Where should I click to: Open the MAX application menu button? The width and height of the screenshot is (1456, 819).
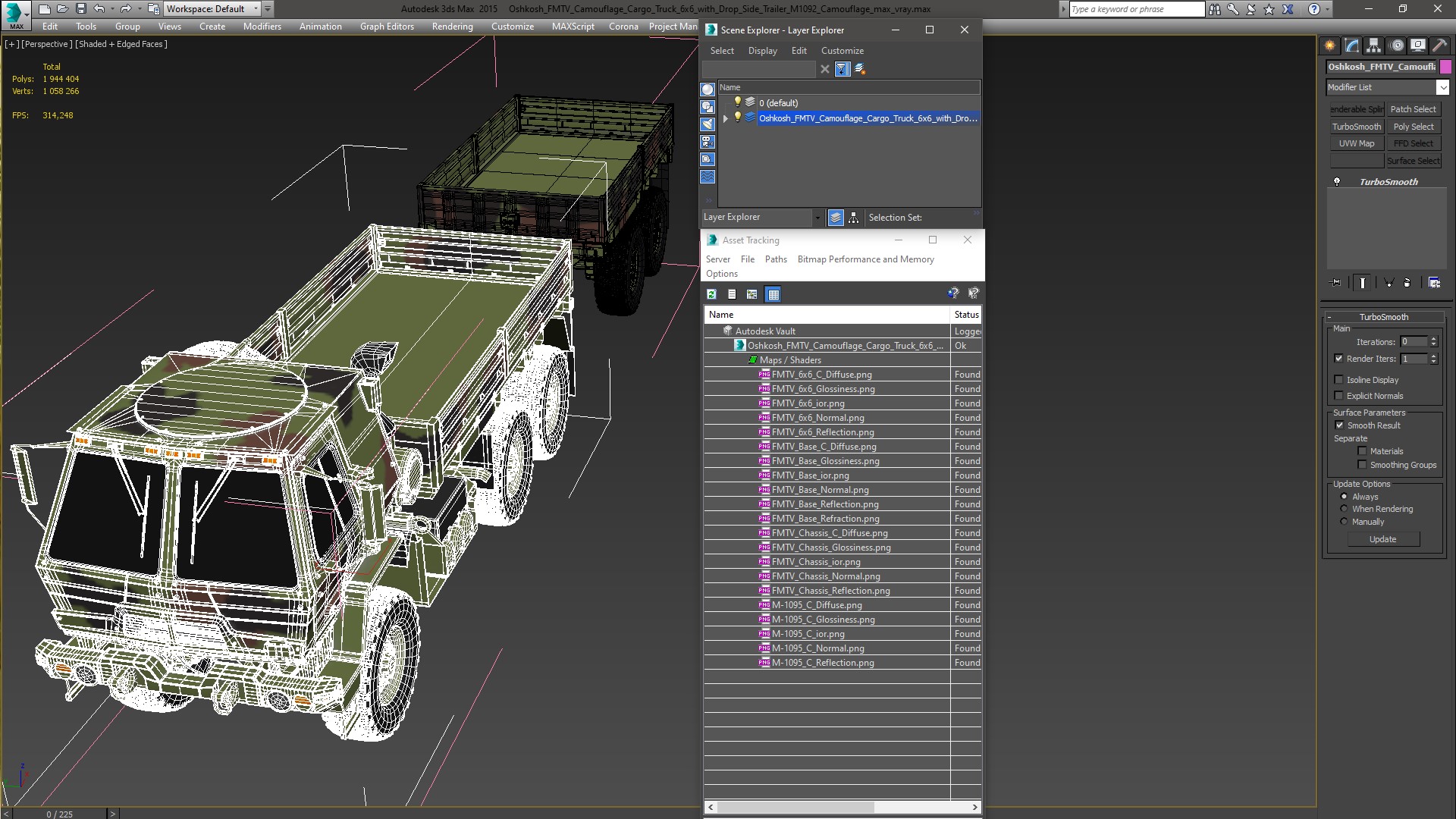coord(14,14)
